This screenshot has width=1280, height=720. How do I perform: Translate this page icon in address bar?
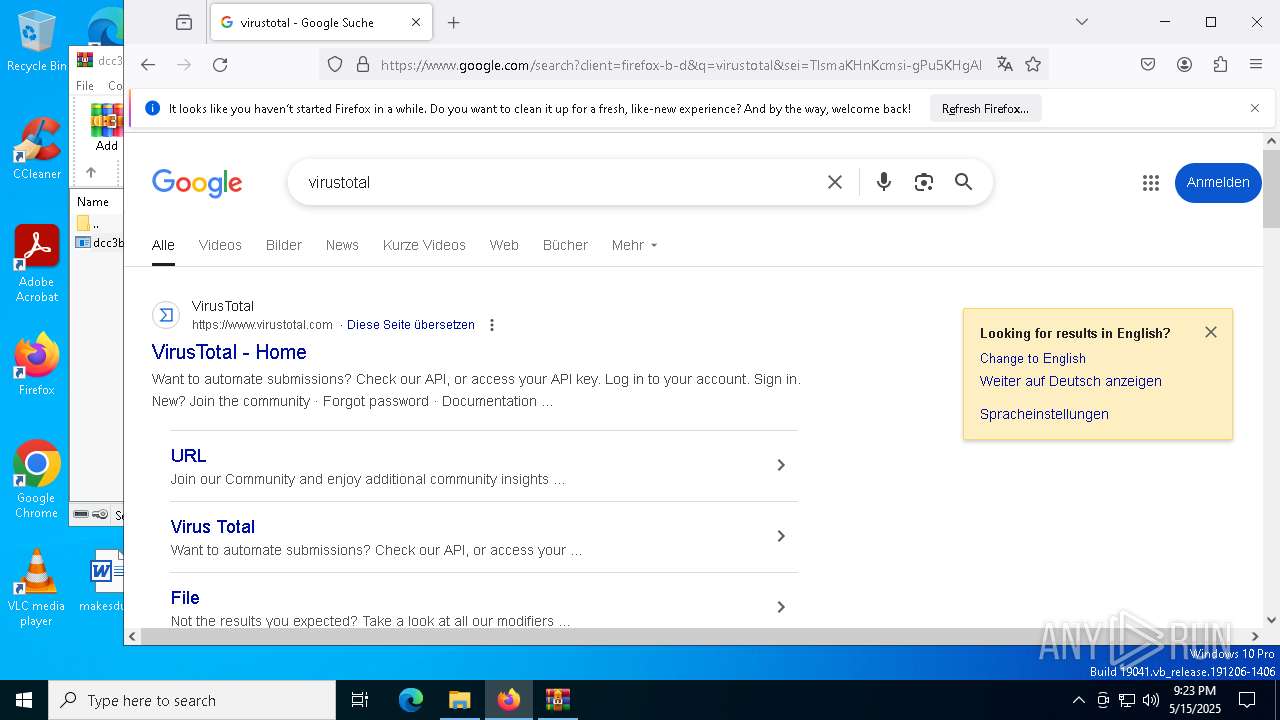(1005, 64)
